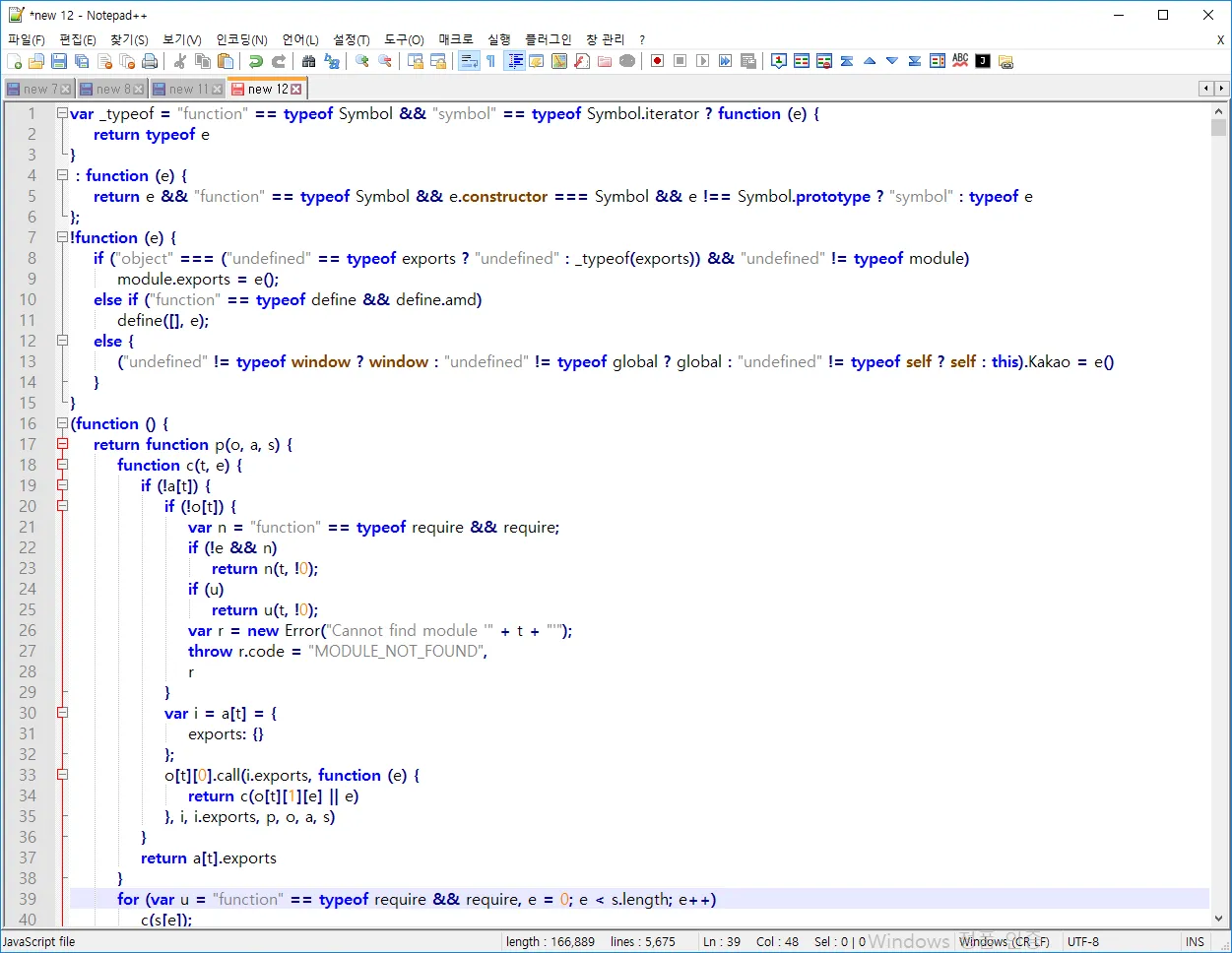
Task: Close the new 7 tab with its X
Action: [x=67, y=89]
